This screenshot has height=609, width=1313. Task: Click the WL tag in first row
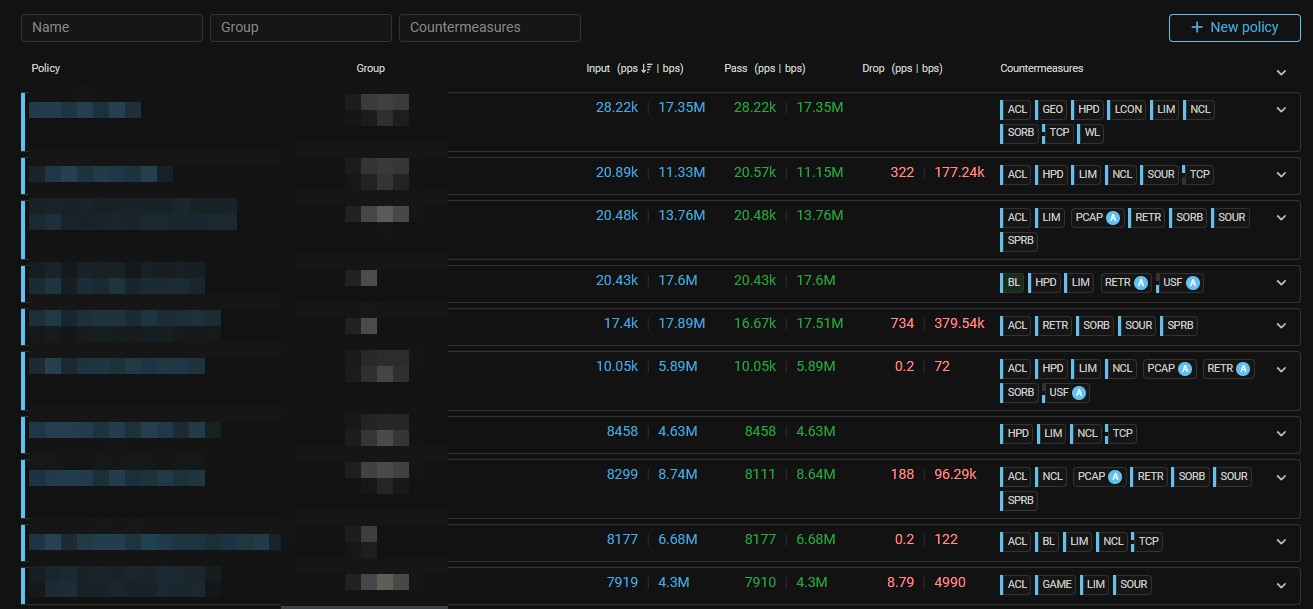click(1092, 133)
